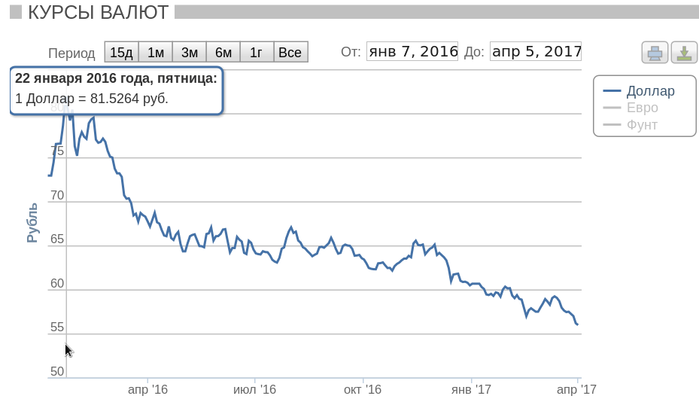
Task: Enable the Евро series in legend
Action: click(630, 107)
